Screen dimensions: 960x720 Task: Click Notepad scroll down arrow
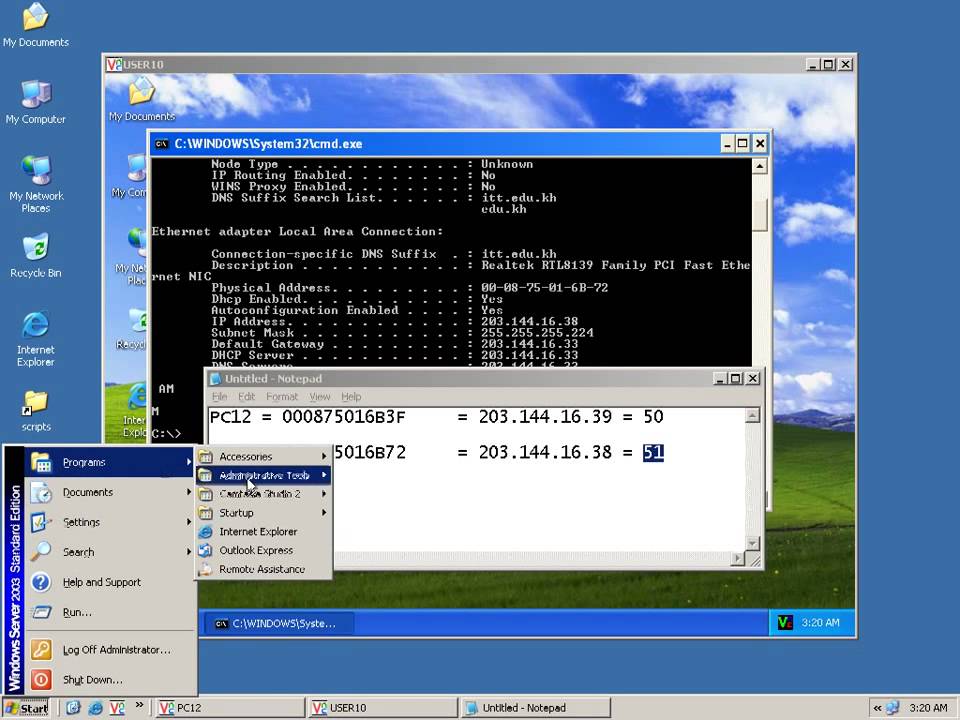pos(752,542)
